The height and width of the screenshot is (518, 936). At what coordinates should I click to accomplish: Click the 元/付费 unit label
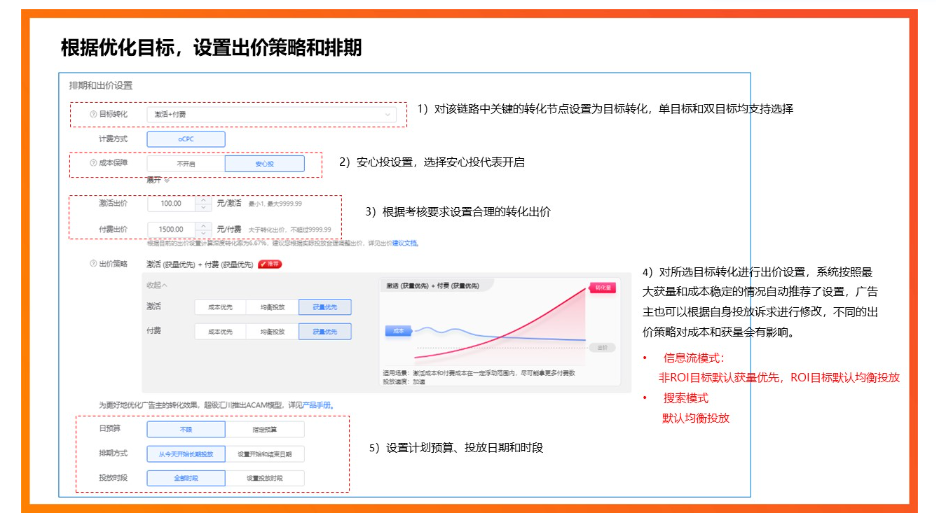229,229
